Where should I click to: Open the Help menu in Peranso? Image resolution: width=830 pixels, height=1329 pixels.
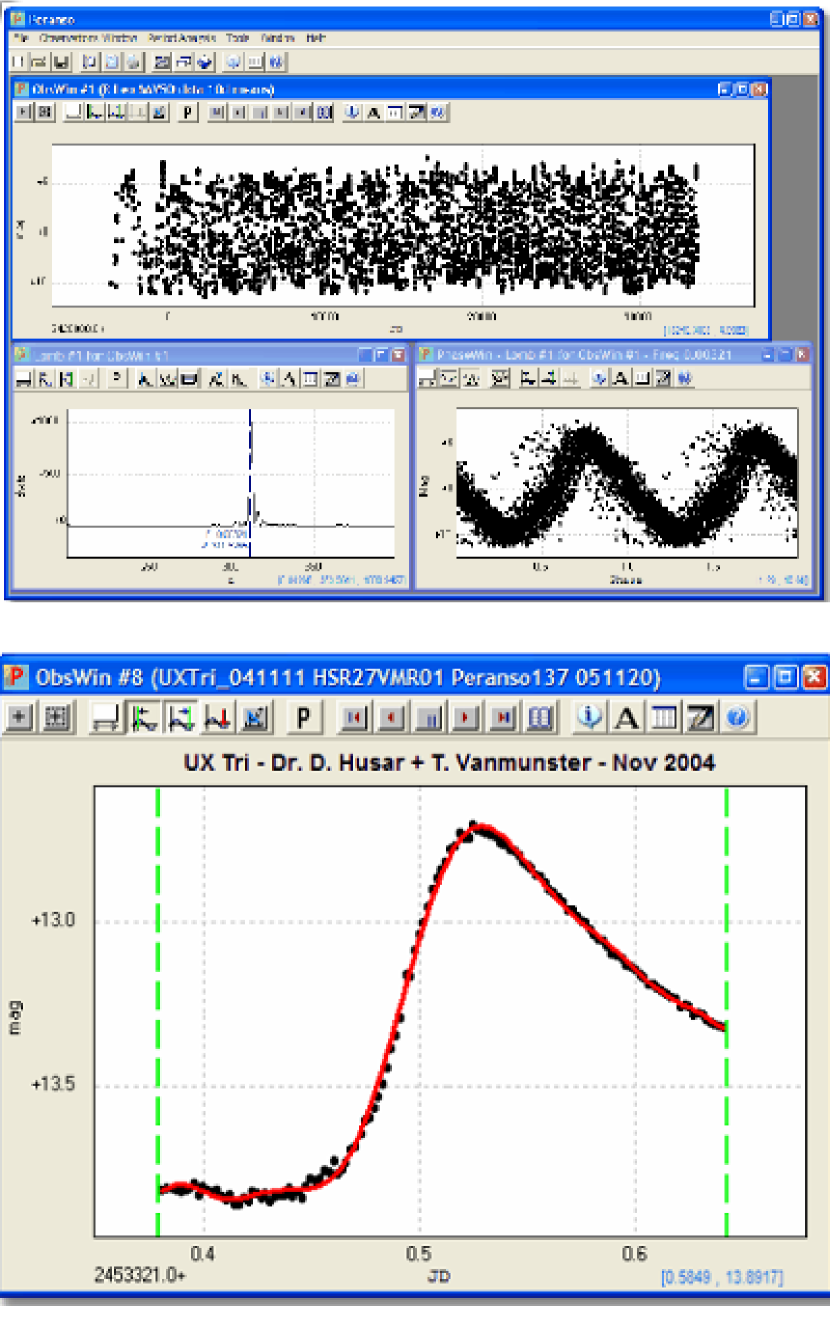pyautogui.click(x=316, y=38)
